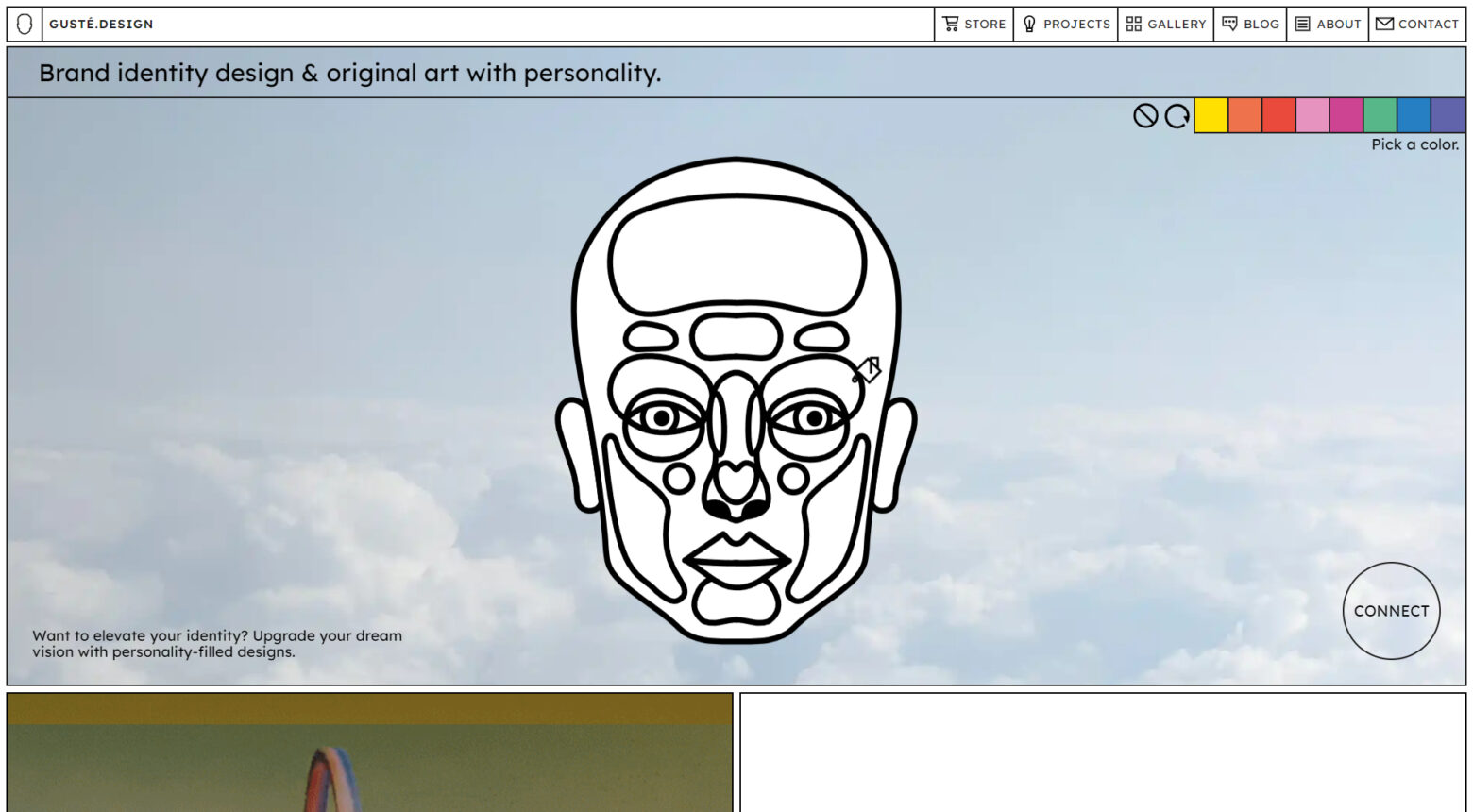Screen dimensions: 1473x812
Task: Click the GUSTÉ.DESIGN wordmark
Action: click(101, 24)
